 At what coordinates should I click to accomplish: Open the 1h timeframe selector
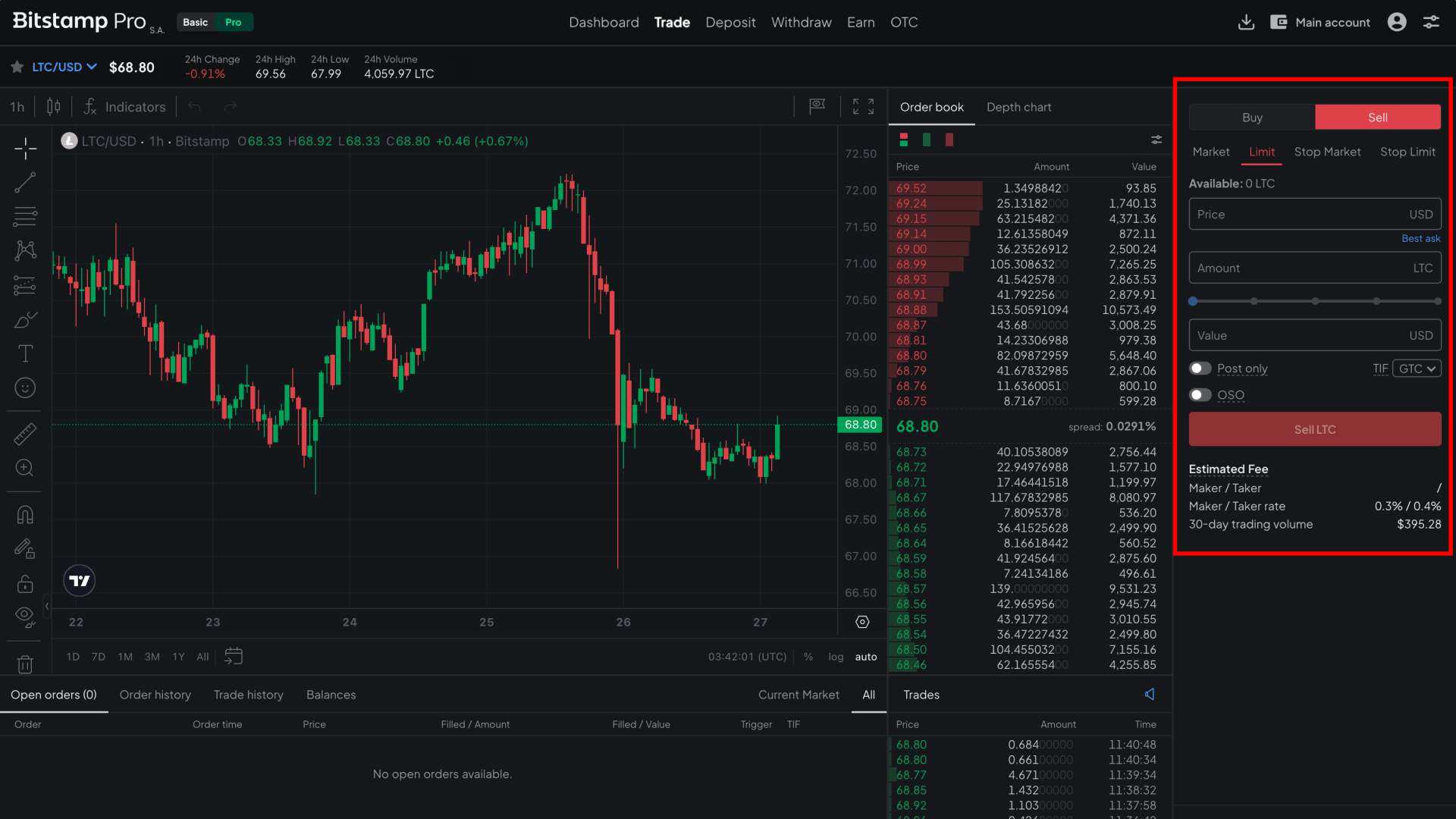tap(17, 107)
